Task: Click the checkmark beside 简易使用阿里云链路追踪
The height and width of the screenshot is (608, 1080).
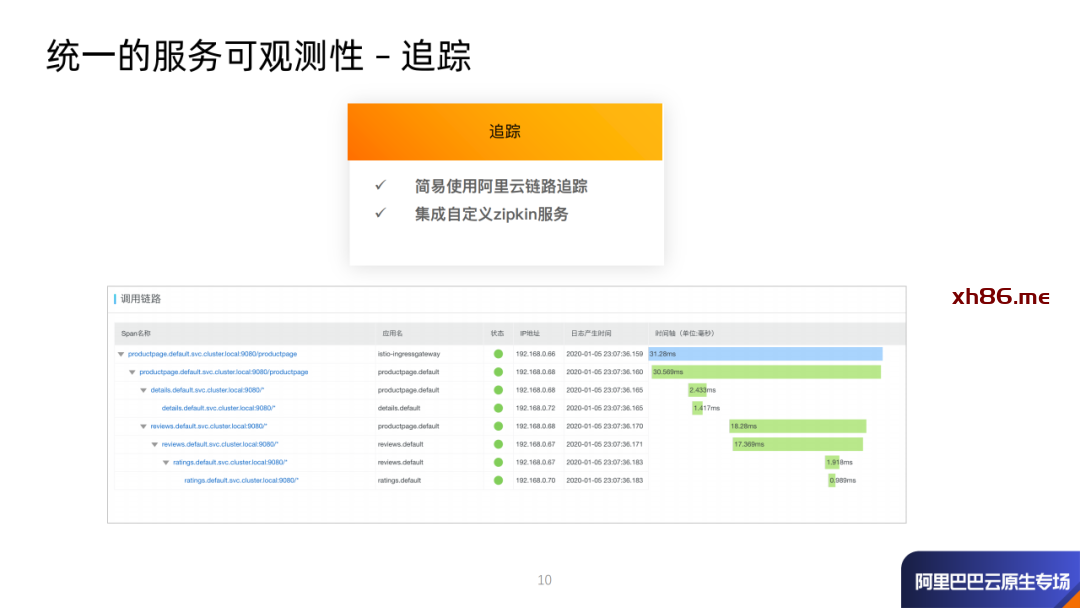Action: [x=380, y=186]
